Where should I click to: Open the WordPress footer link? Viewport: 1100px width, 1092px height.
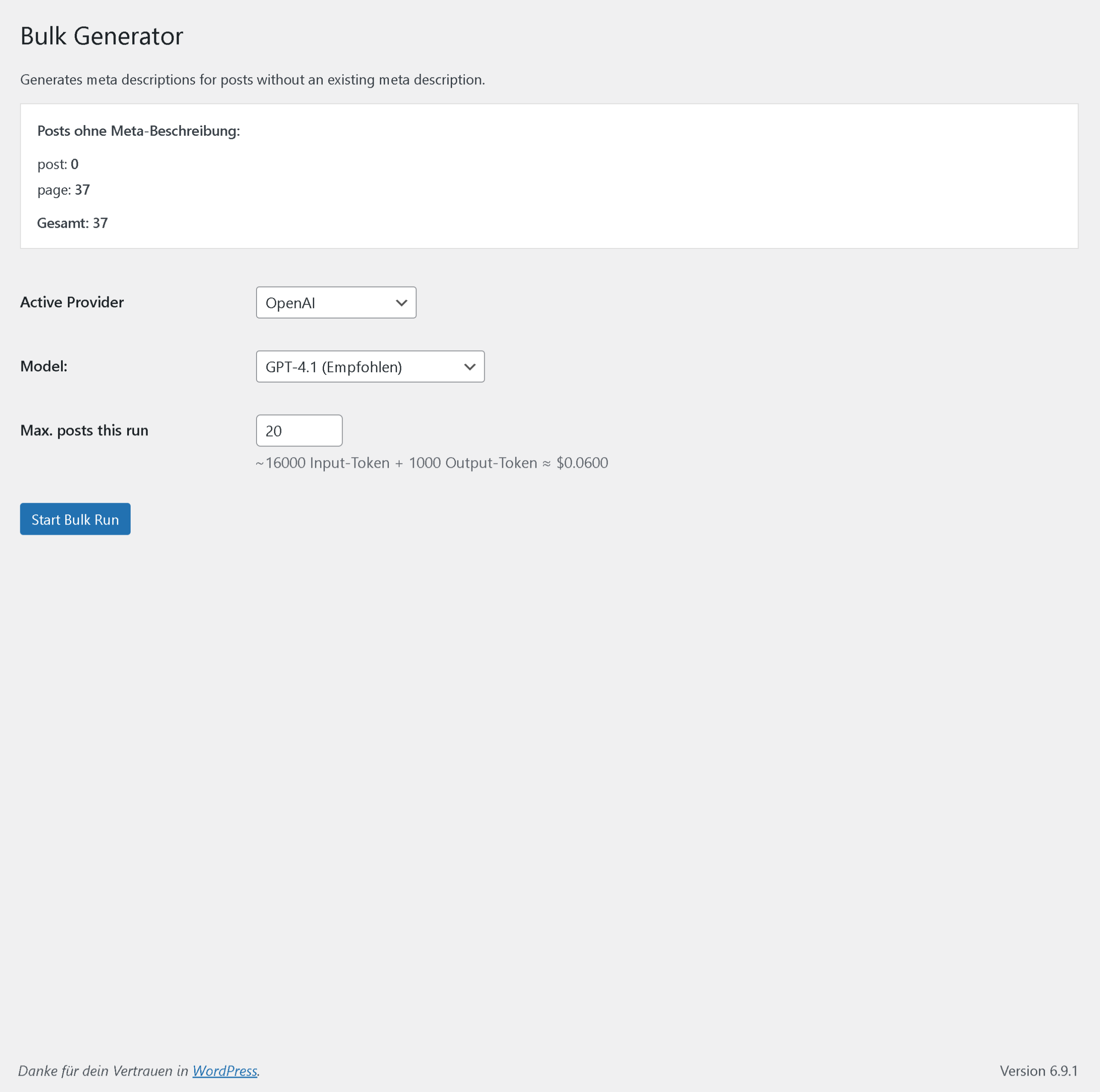225,1071
